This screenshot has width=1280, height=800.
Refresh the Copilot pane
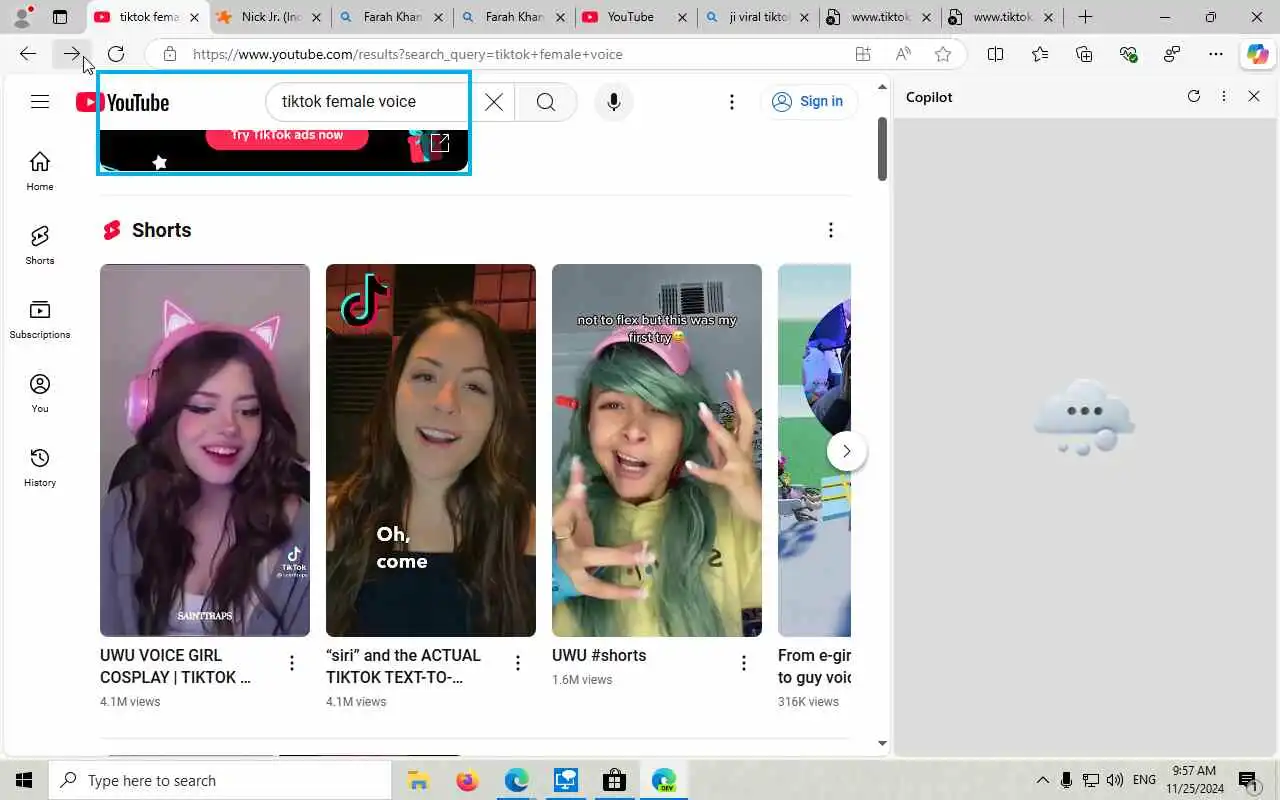click(x=1193, y=96)
